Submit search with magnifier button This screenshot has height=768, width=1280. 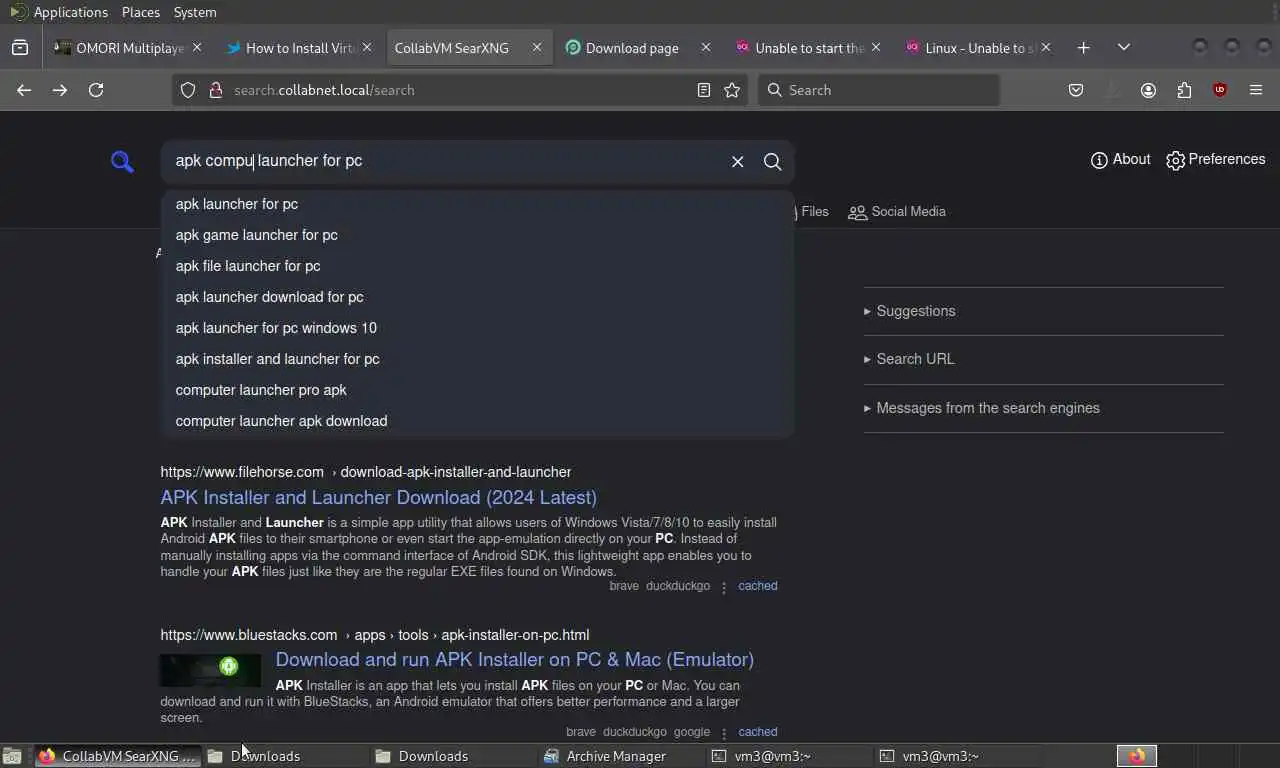[x=772, y=161]
